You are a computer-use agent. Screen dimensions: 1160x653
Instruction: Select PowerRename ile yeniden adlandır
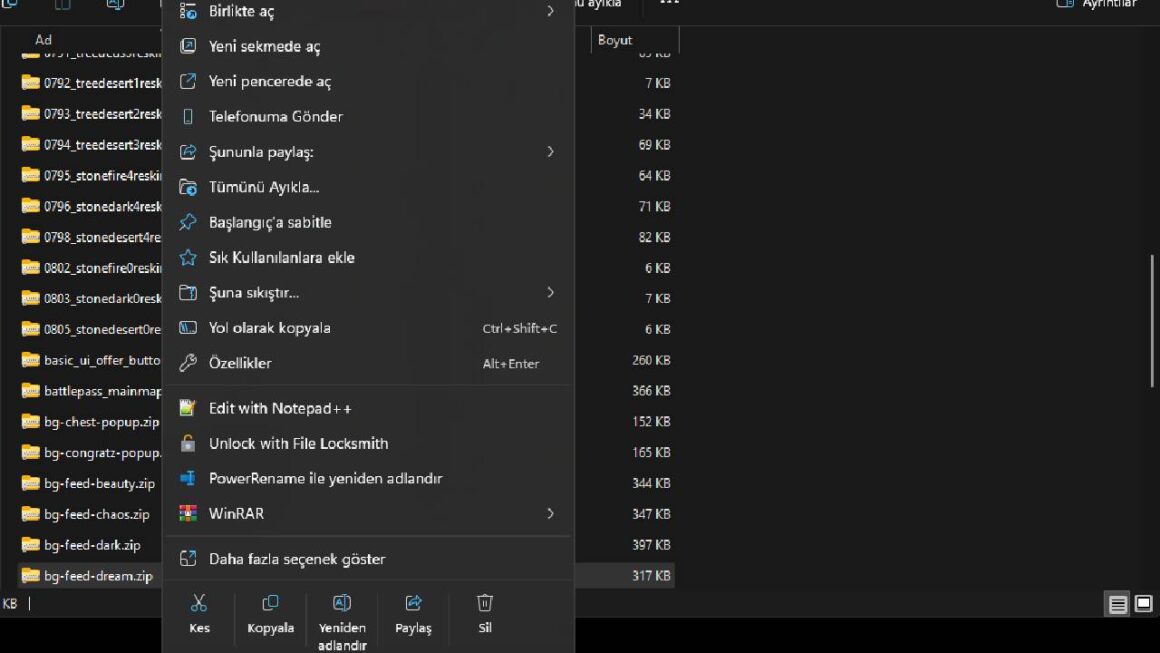[x=368, y=478]
